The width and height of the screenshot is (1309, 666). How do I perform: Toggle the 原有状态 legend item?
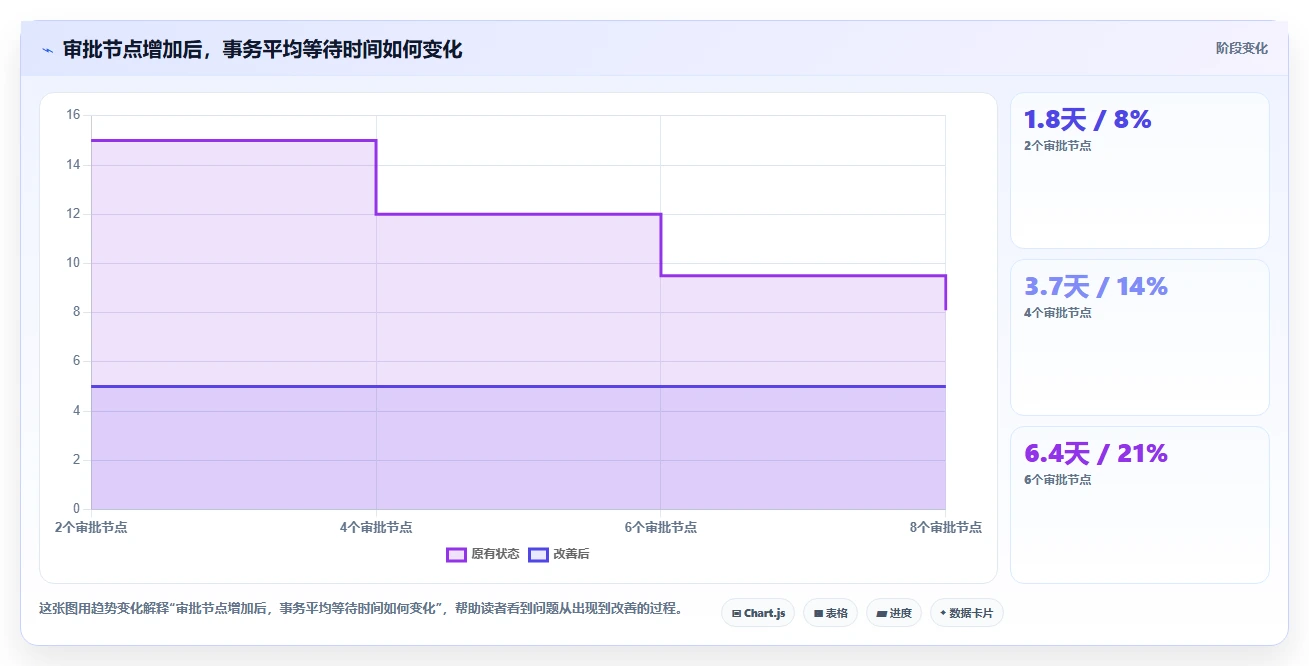[x=483, y=554]
